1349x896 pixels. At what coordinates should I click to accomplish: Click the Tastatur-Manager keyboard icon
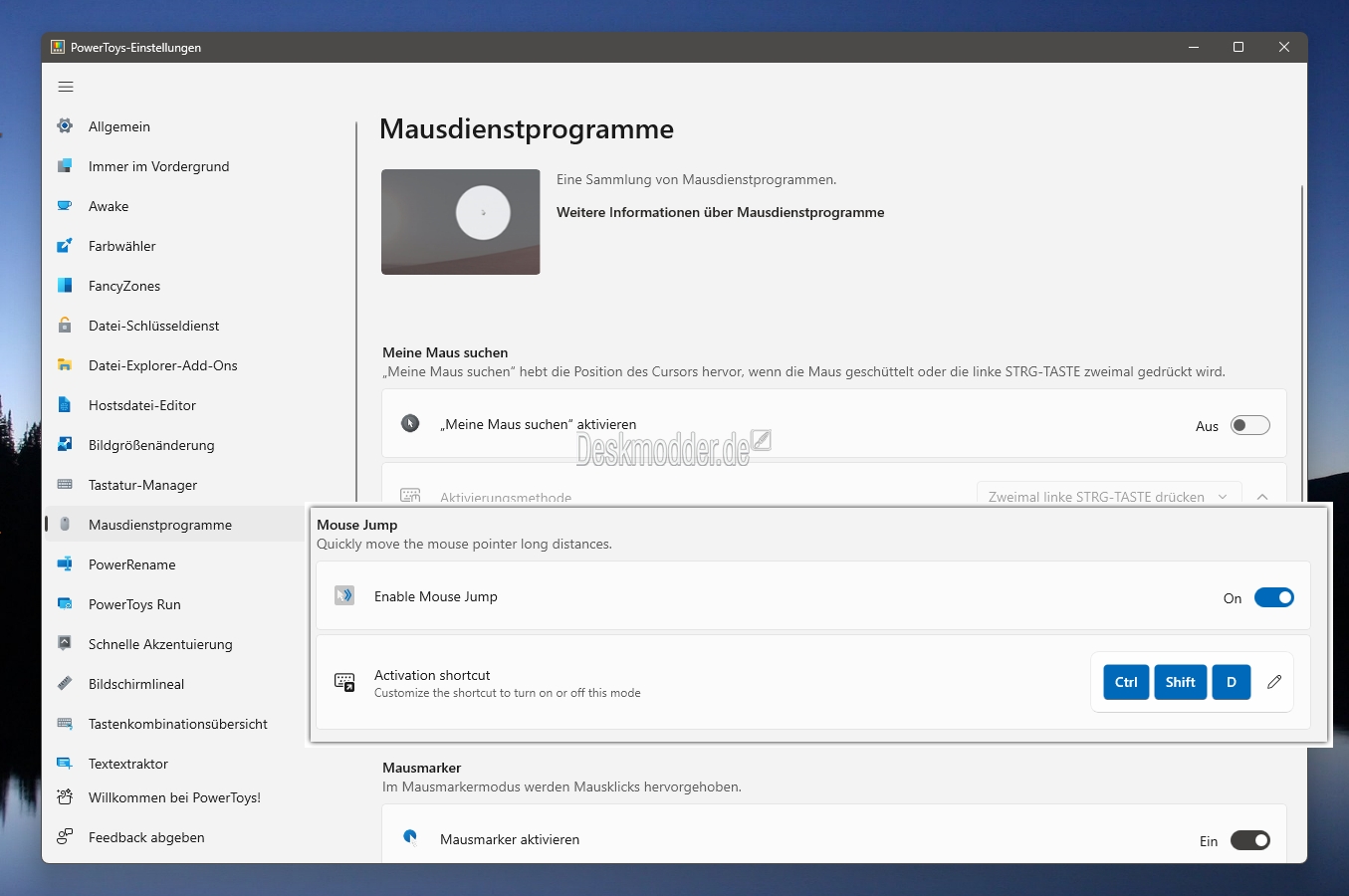click(x=65, y=485)
